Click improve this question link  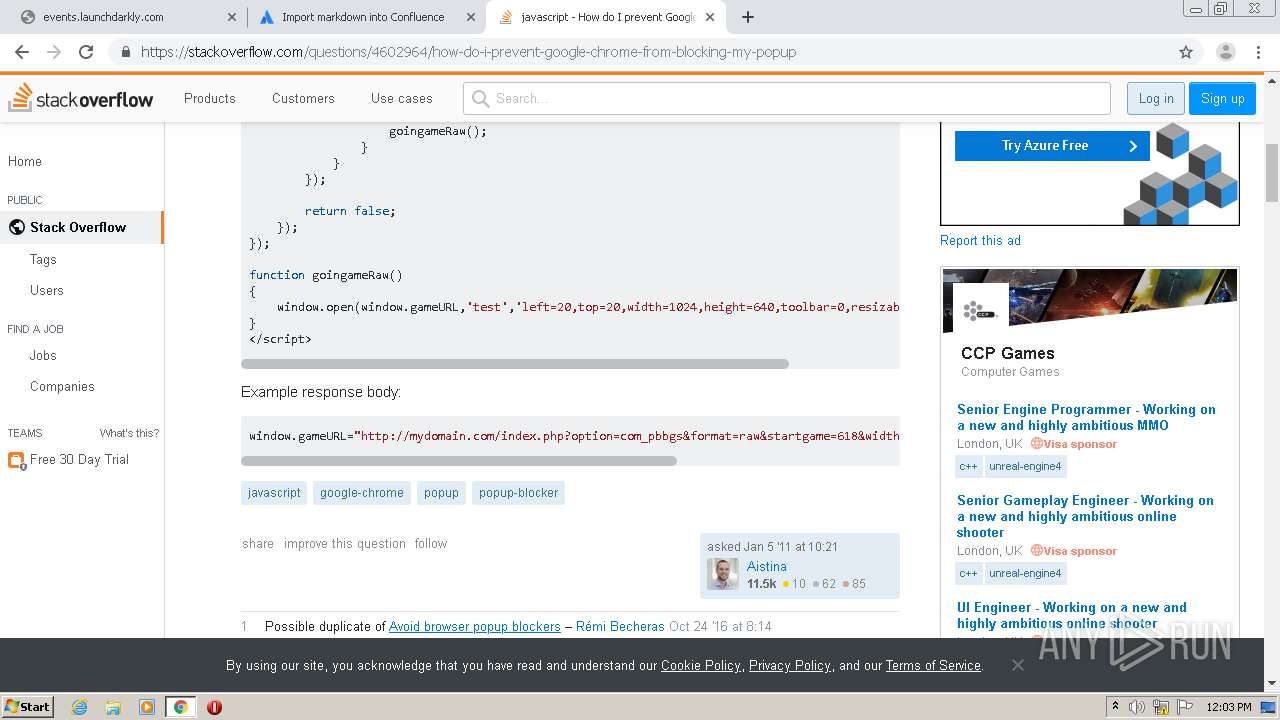click(345, 543)
